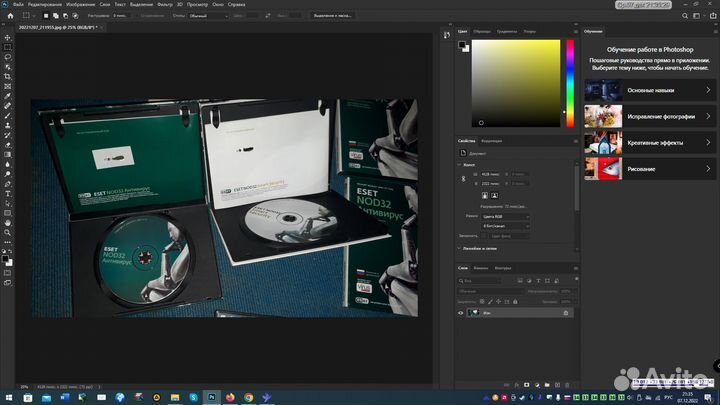
Task: Open the bit depth dropdown
Action: pyautogui.click(x=505, y=226)
